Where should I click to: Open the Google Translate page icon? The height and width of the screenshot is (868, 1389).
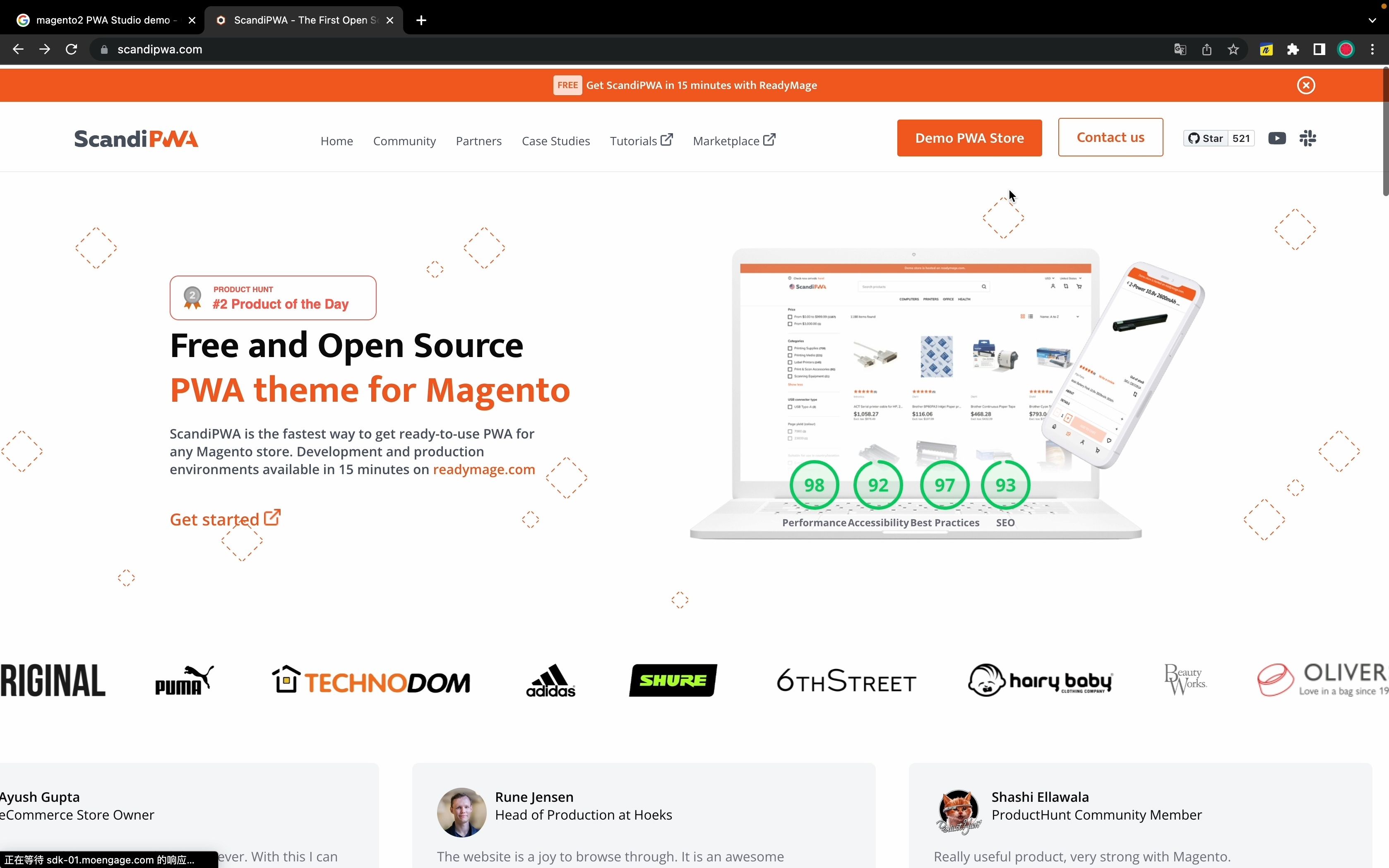1180,49
